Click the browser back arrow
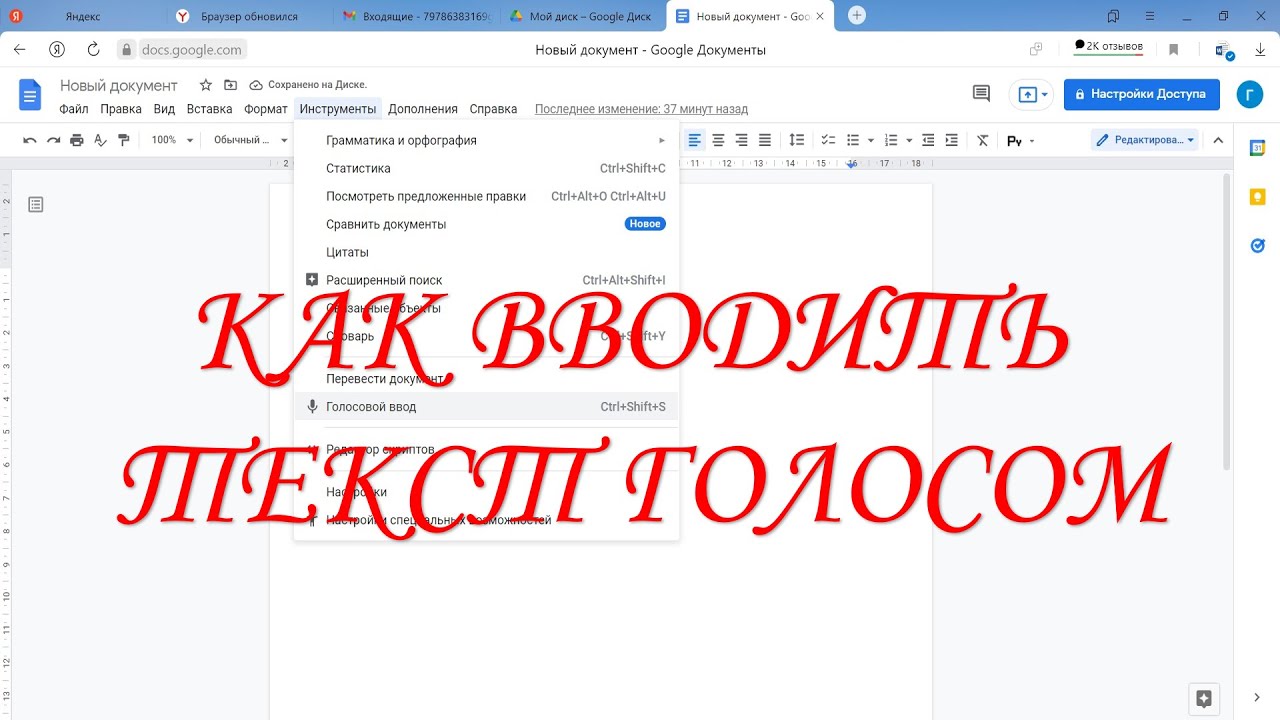 [20, 49]
